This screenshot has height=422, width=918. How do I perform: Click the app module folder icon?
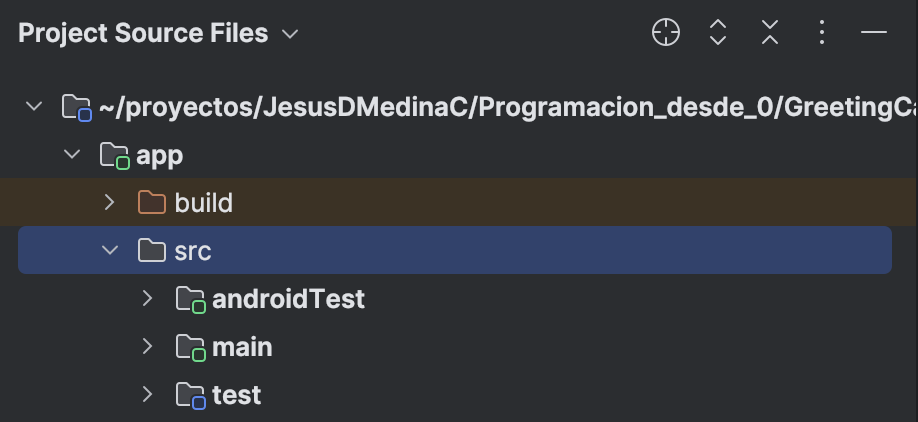pos(113,155)
